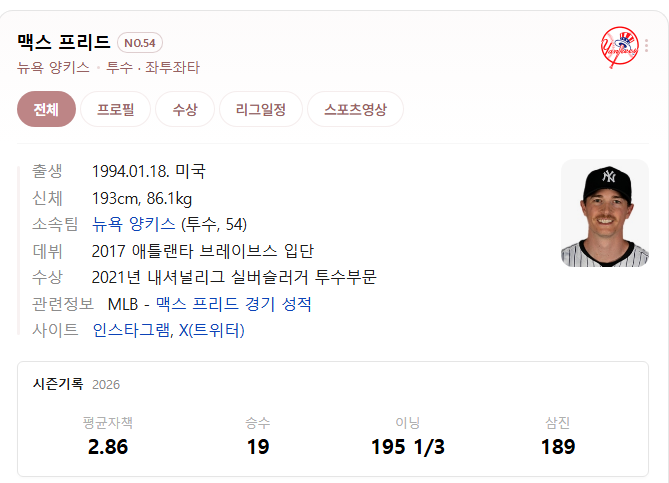Click the 삼진 189 stat

(x=558, y=436)
